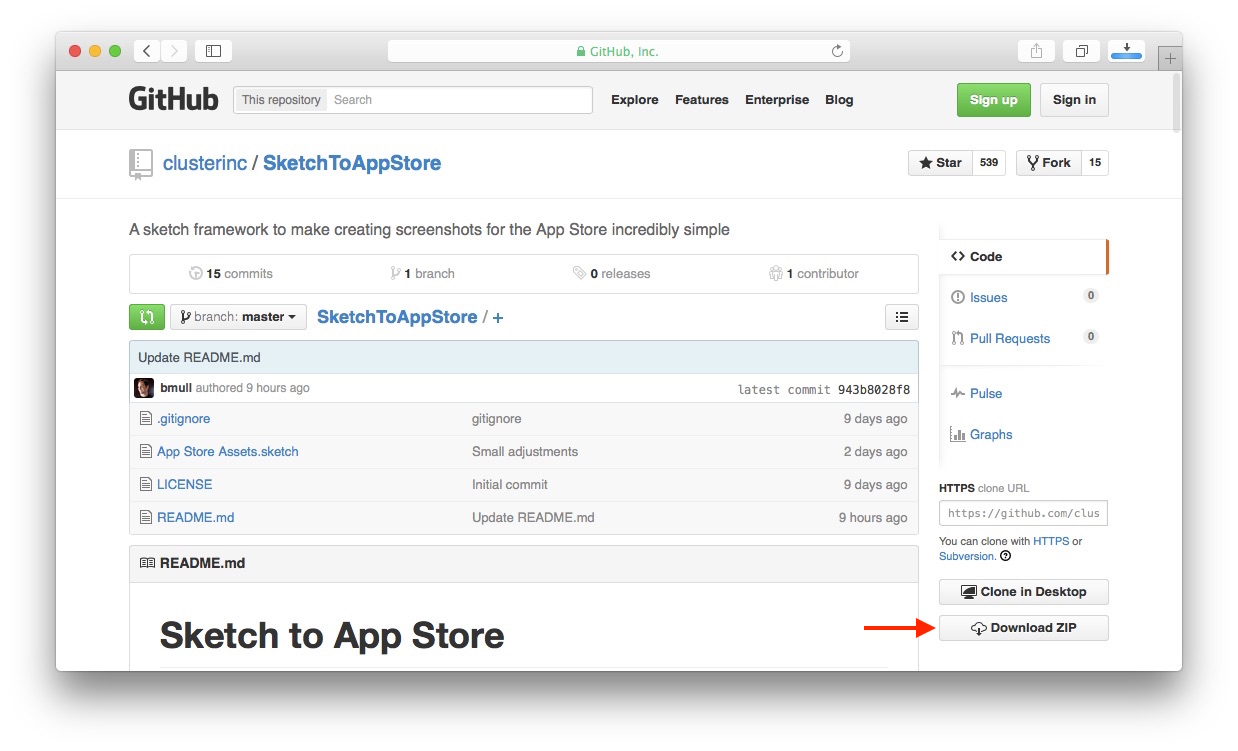This screenshot has height=751, width=1238.
Task: Toggle the Safari sidebar button
Action: click(x=213, y=50)
